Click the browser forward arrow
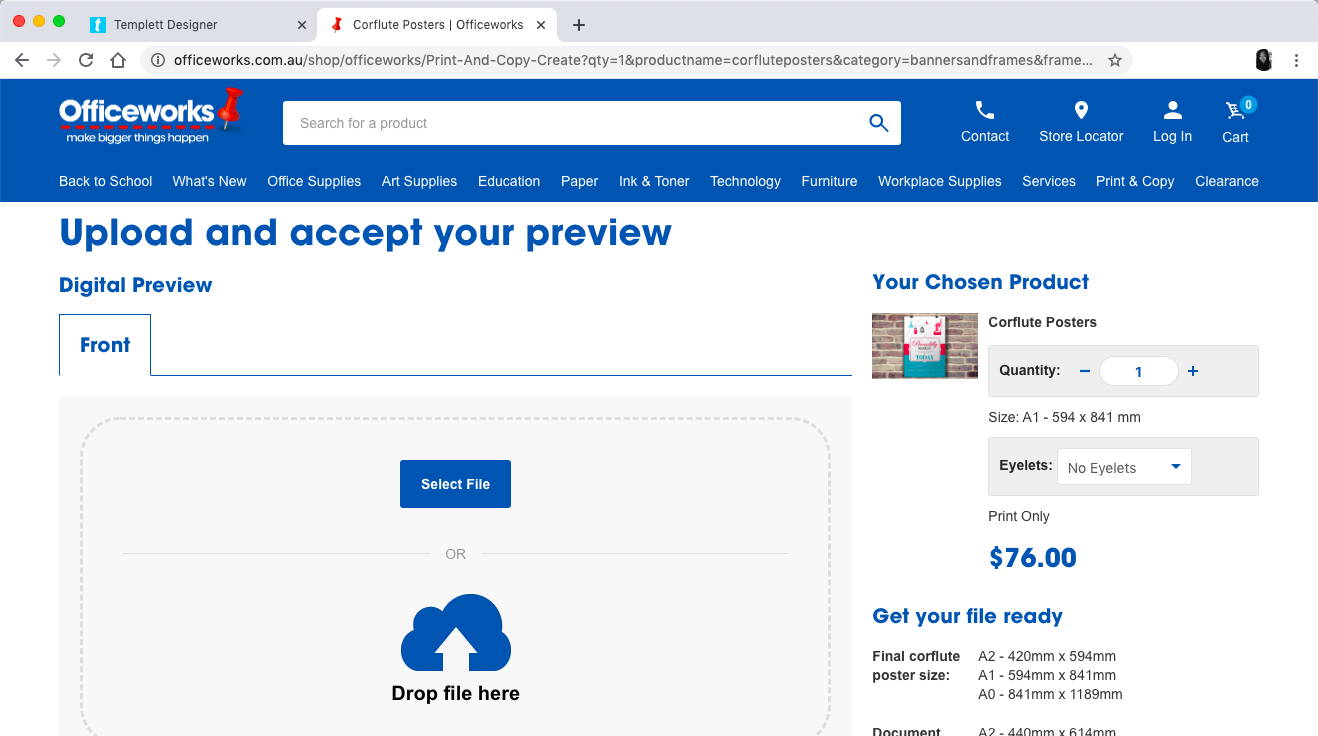This screenshot has width=1318, height=736. (54, 60)
